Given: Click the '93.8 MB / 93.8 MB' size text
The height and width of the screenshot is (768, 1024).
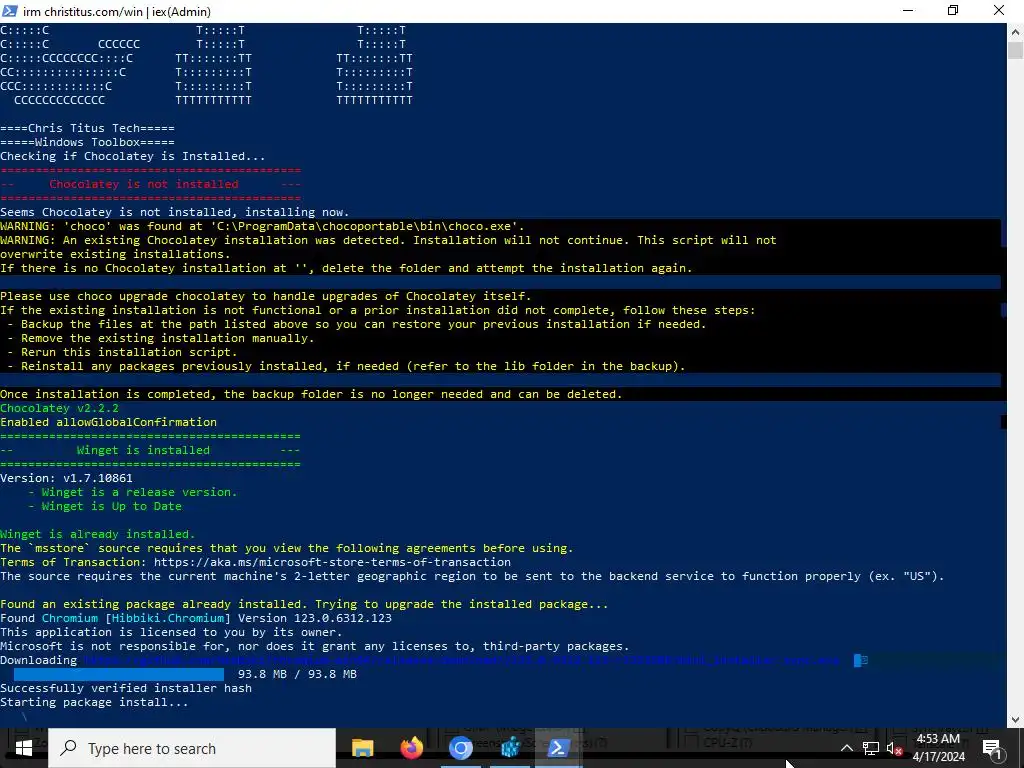Looking at the screenshot, I should point(297,674).
